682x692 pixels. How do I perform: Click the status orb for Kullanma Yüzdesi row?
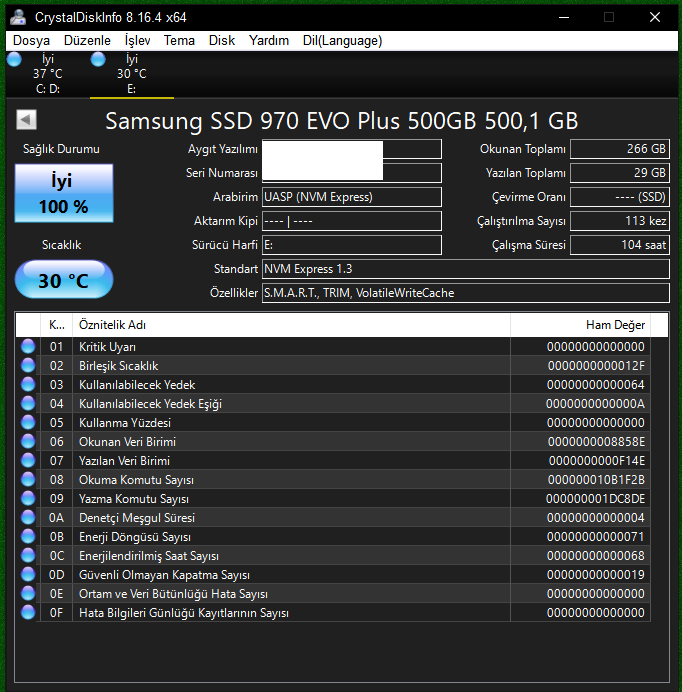pos(28,422)
